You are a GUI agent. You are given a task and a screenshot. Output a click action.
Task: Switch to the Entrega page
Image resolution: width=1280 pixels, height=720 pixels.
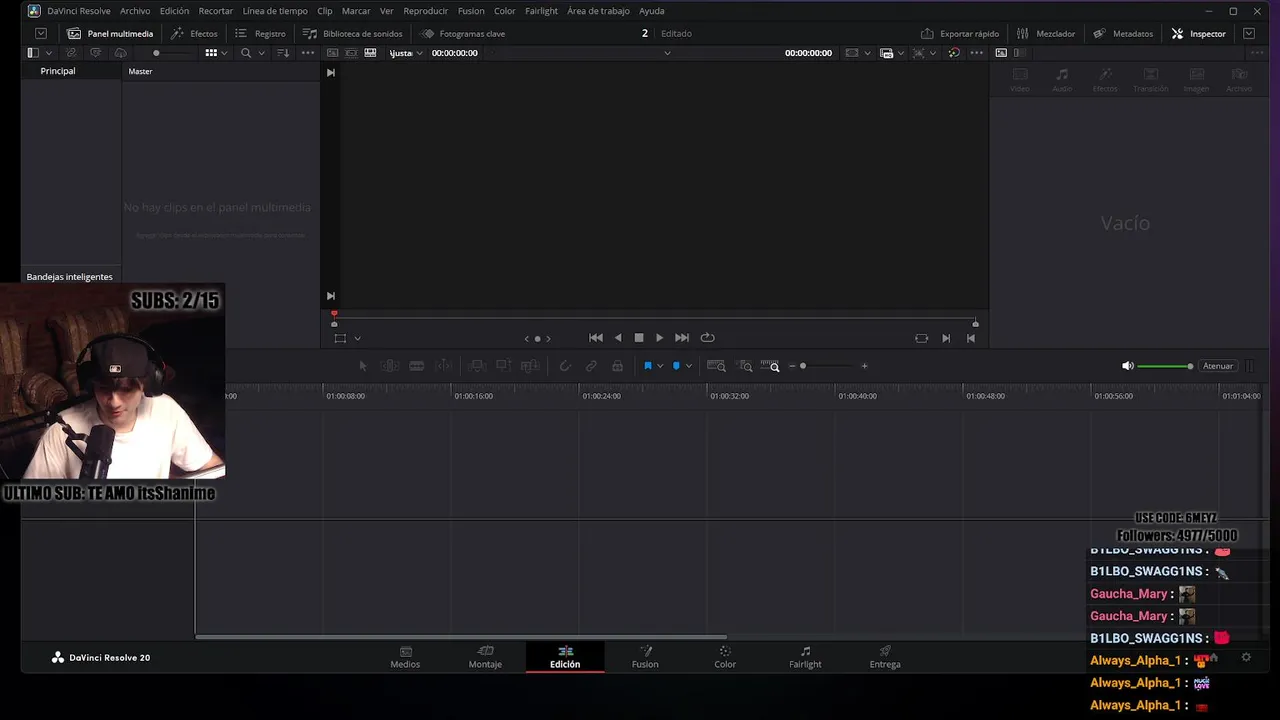[885, 657]
